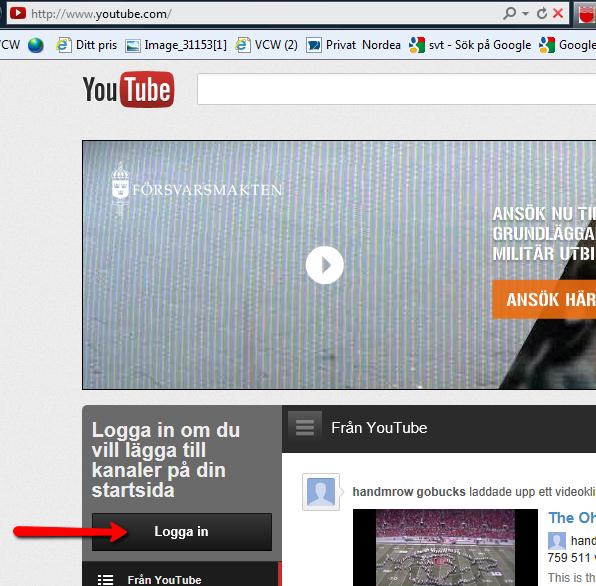Play the Försvarsmakten banner video

click(x=324, y=265)
